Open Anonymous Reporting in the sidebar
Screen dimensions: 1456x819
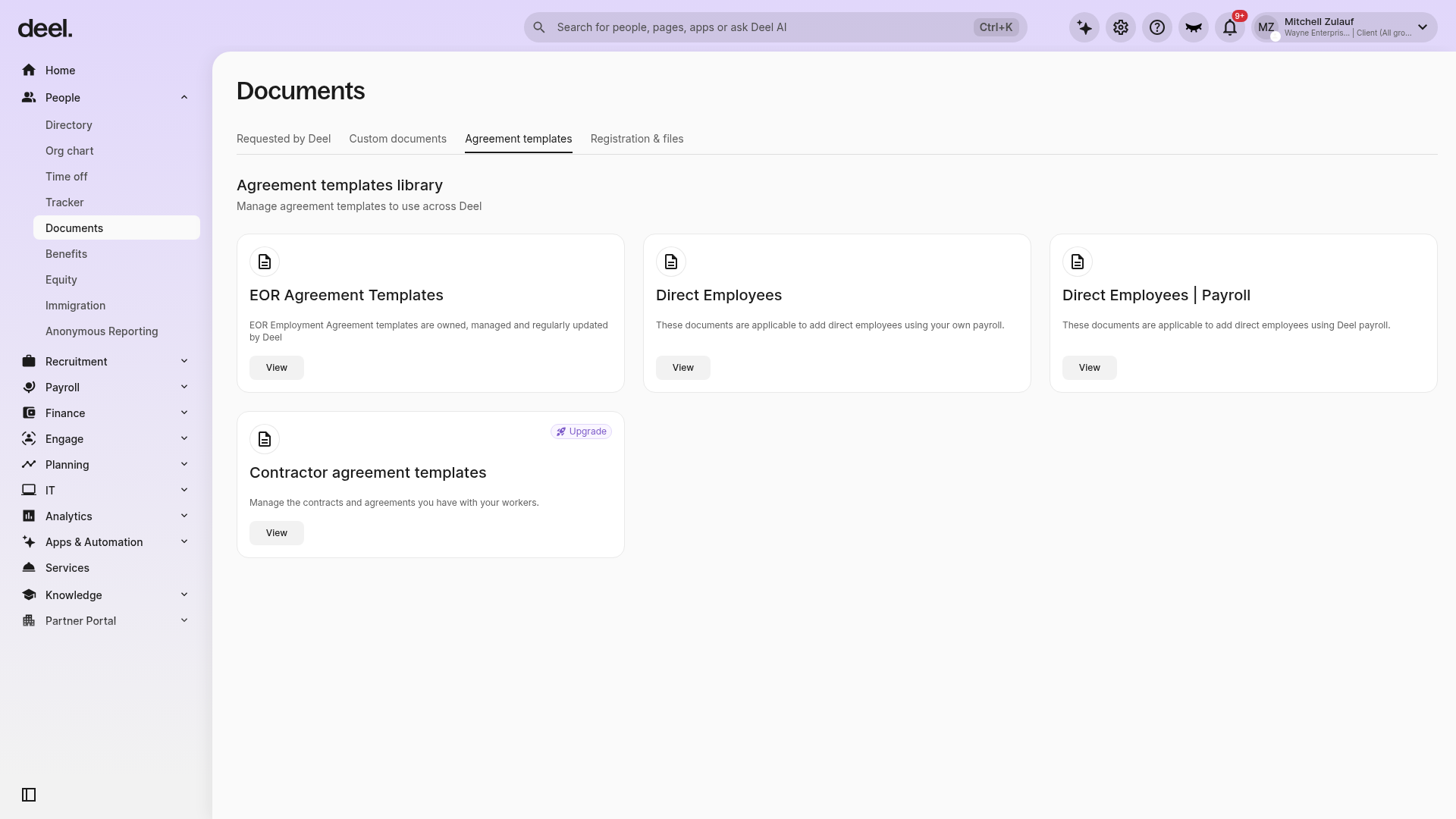coord(117,331)
